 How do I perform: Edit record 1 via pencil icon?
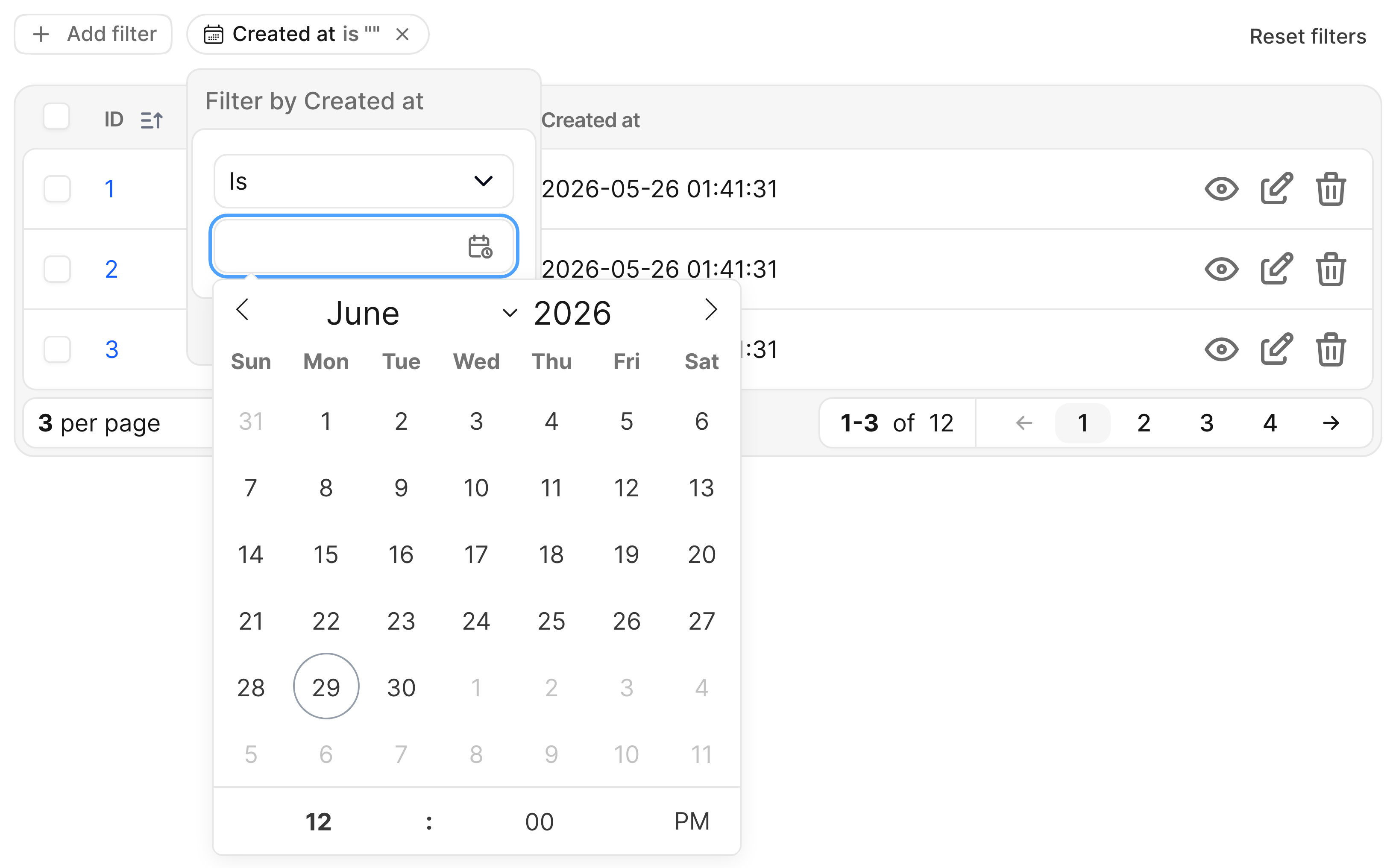1276,188
